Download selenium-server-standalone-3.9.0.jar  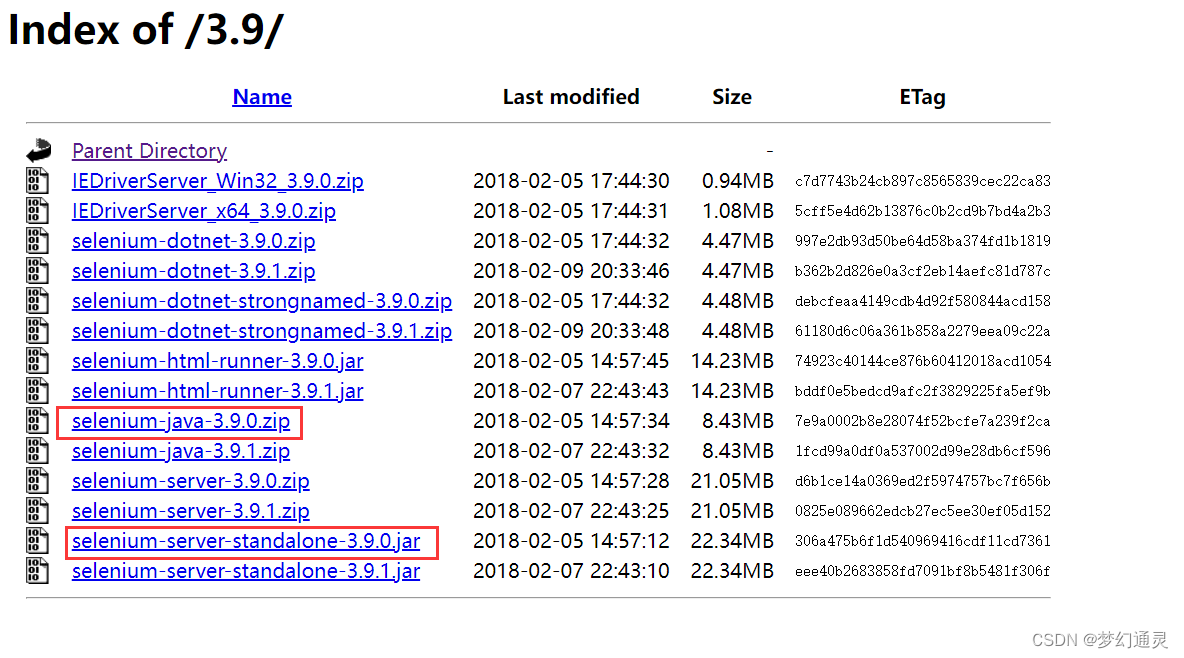(x=246, y=541)
